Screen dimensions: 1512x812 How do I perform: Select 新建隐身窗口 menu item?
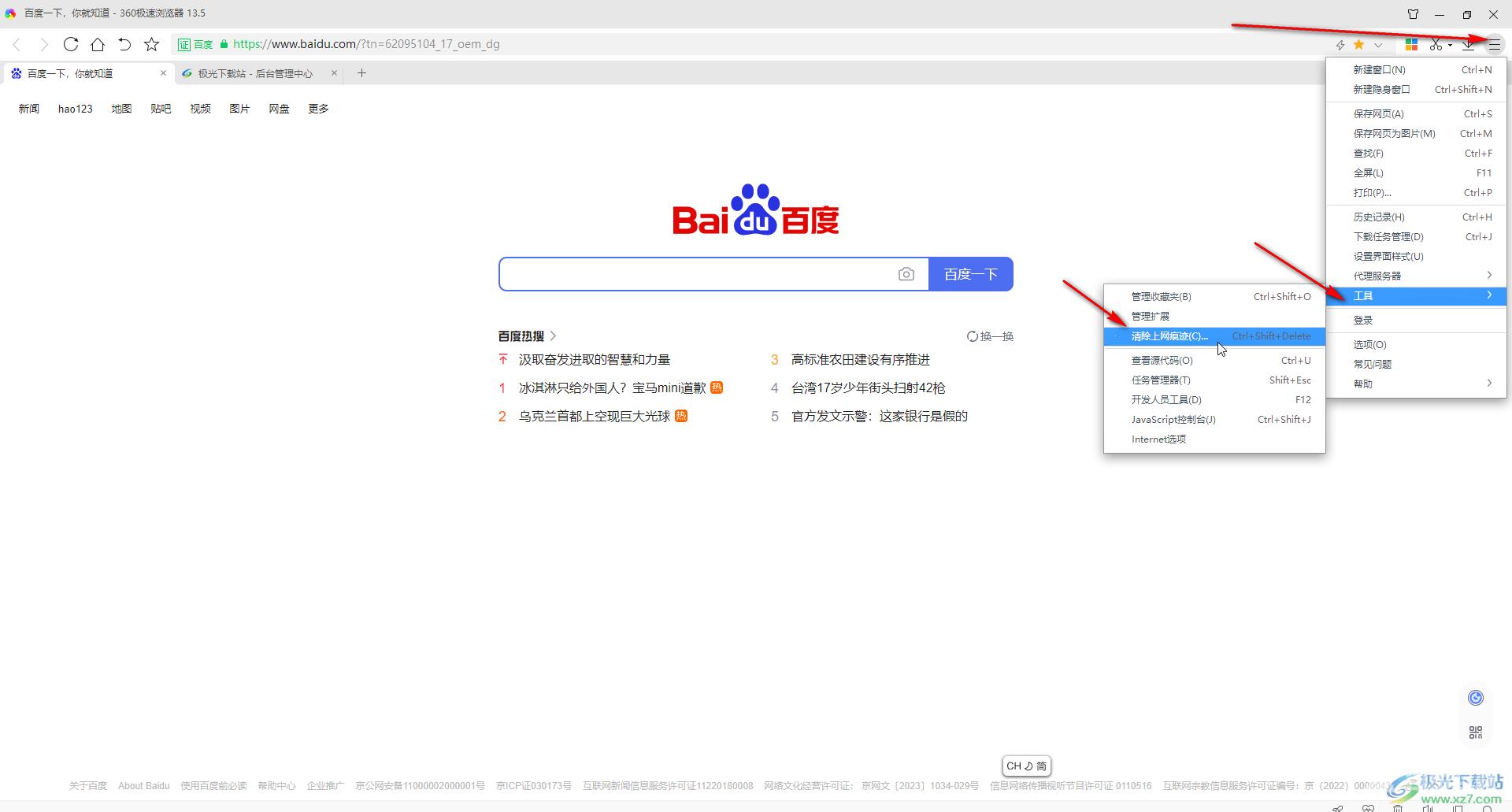[1416, 89]
